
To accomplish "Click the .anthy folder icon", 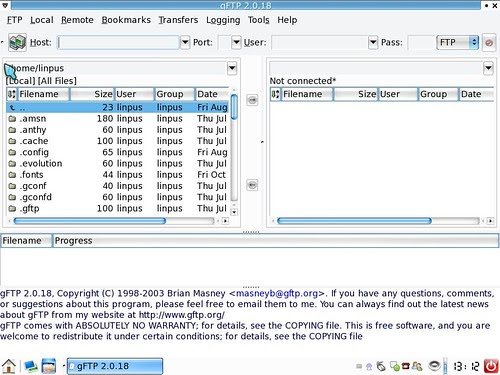I will tap(12, 130).
